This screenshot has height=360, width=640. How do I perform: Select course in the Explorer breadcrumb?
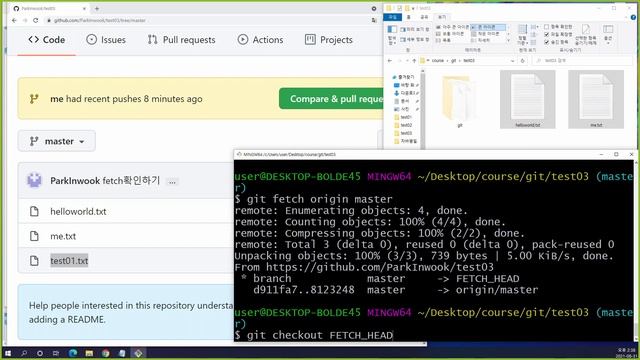click(438, 60)
